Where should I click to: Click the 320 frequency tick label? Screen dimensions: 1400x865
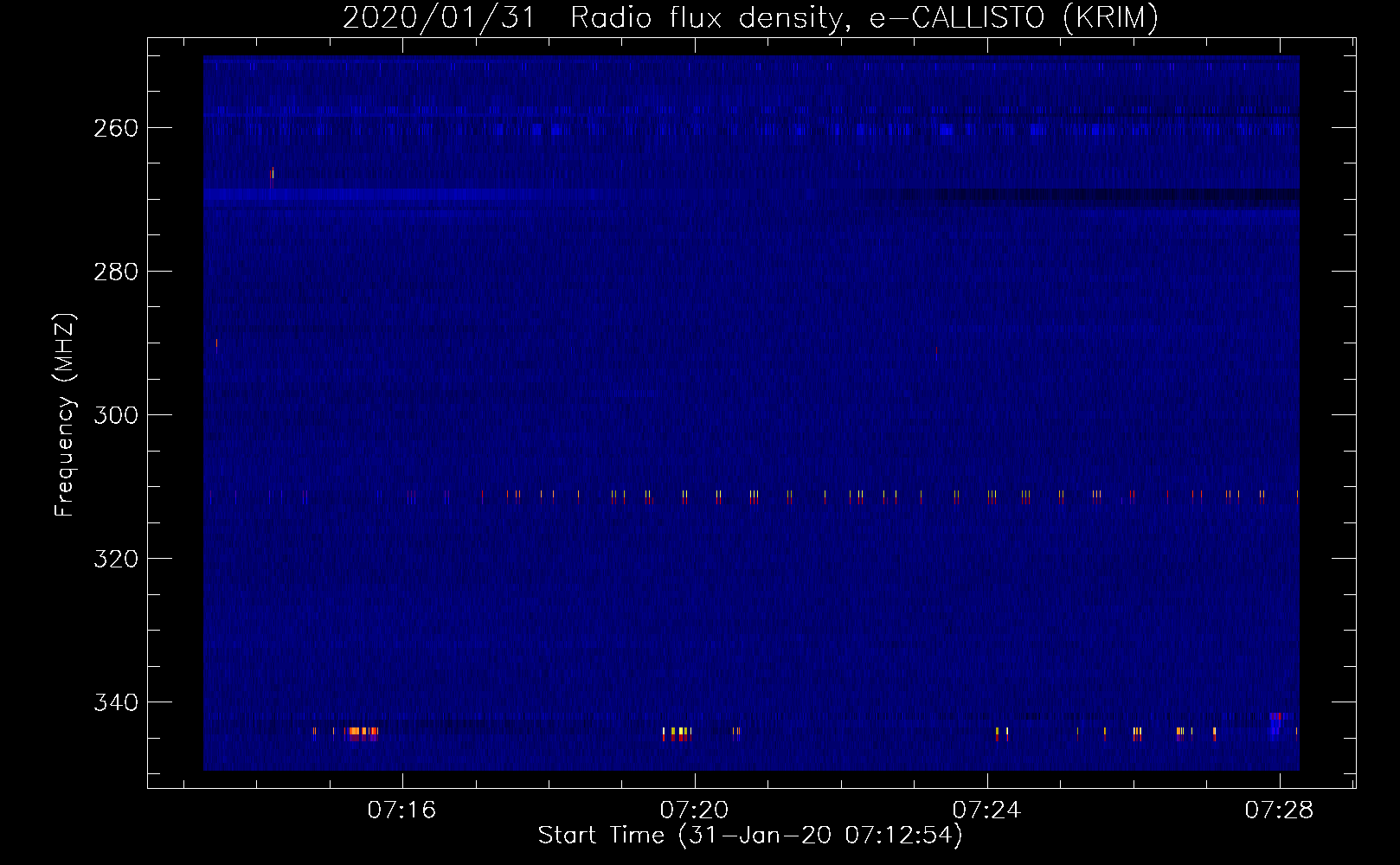115,559
